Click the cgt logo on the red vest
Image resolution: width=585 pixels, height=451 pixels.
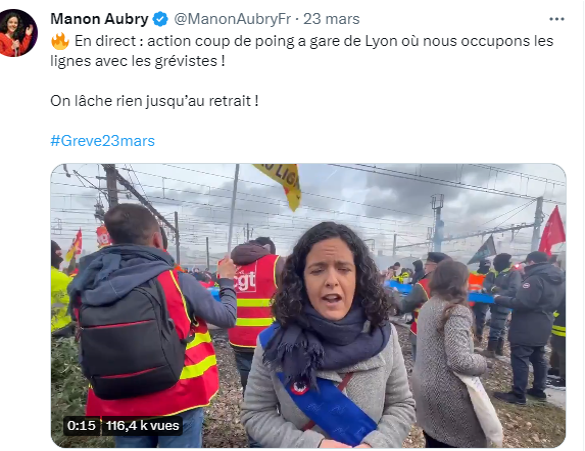point(245,279)
